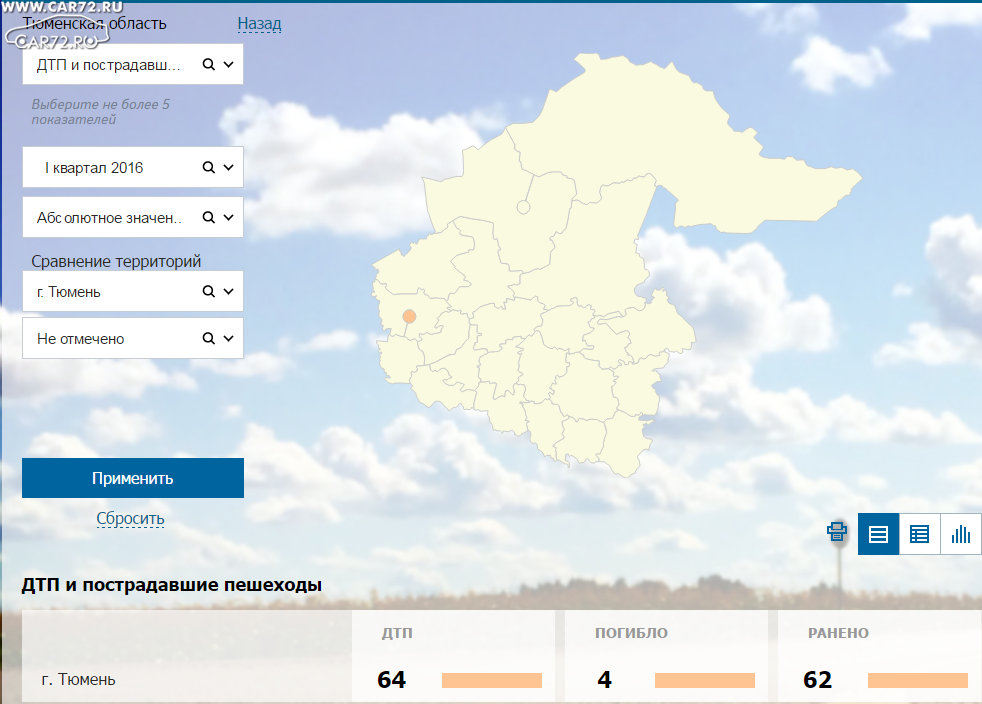
Task: Click search icon in г. Тюмень field
Action: point(209,291)
